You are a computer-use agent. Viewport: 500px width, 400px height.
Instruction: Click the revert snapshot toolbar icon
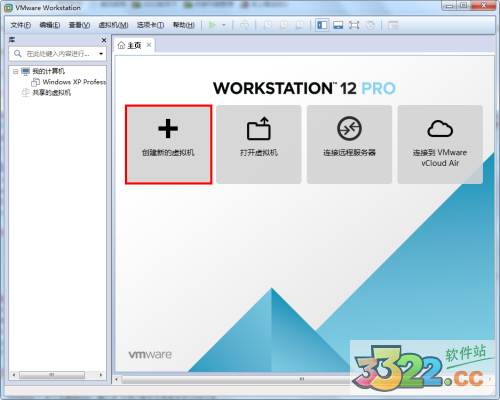(284, 25)
